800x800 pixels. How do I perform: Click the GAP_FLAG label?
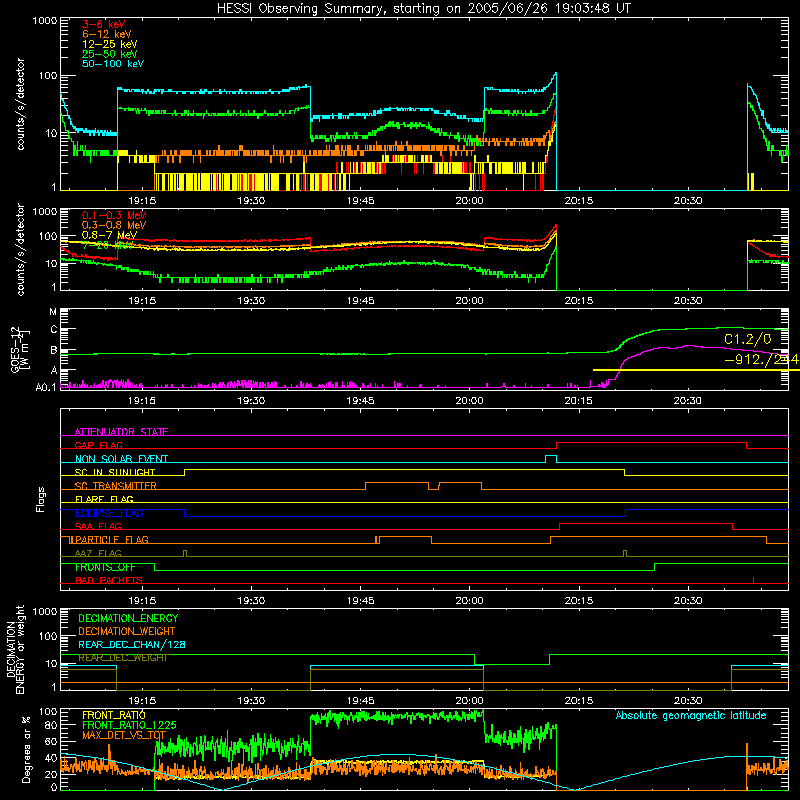[98, 445]
